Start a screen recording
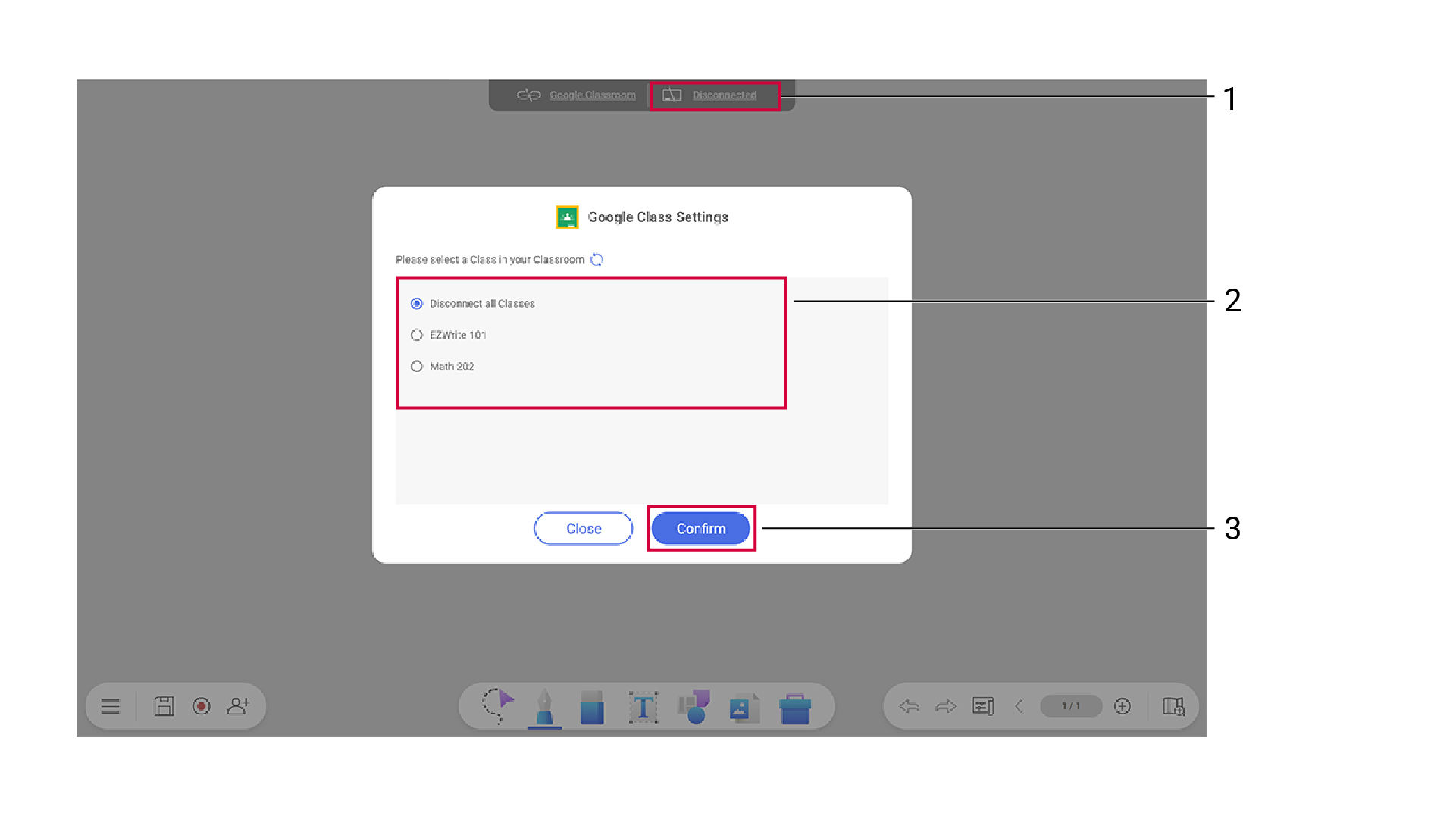 201,706
